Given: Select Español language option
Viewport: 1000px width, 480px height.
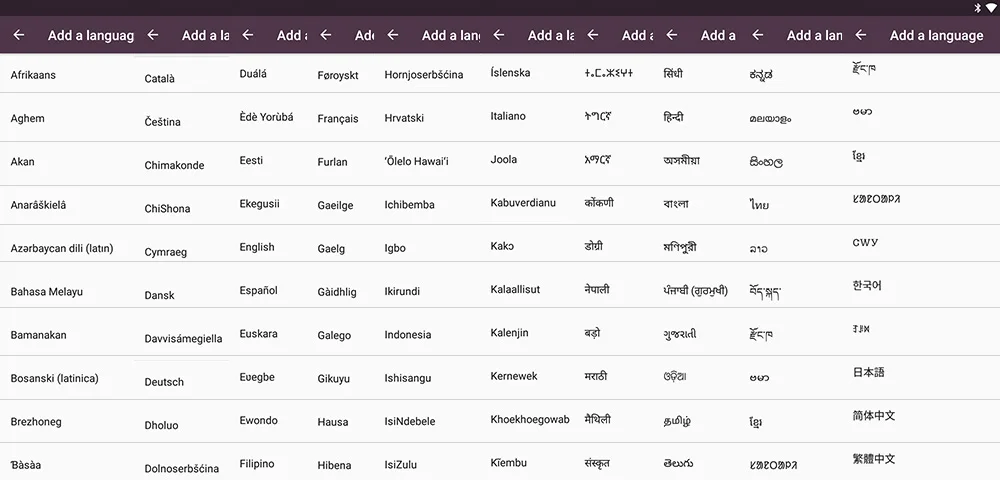Looking at the screenshot, I should (258, 291).
